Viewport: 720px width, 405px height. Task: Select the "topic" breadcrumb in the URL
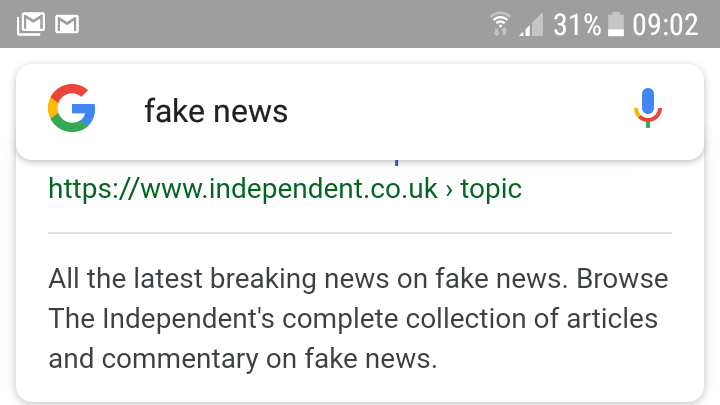pyautogui.click(x=491, y=189)
